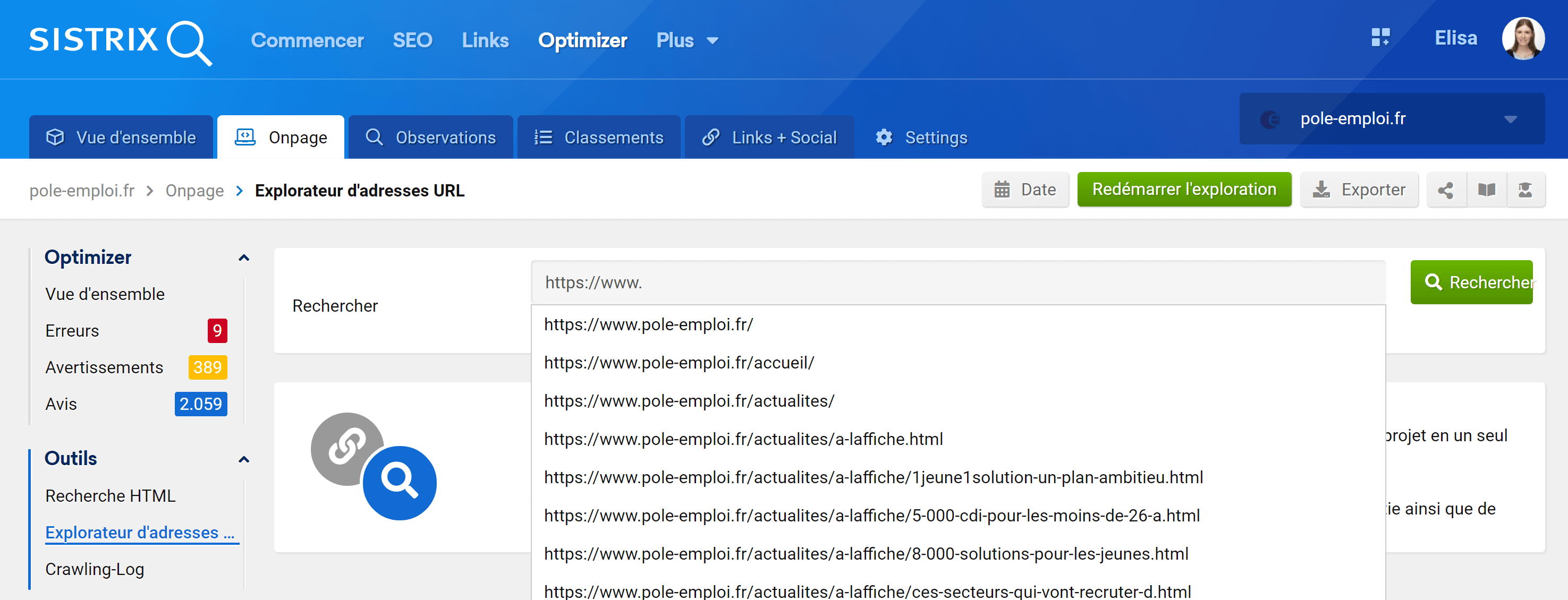Select the Optimizer module
The height and width of the screenshot is (600, 1568).
[582, 40]
